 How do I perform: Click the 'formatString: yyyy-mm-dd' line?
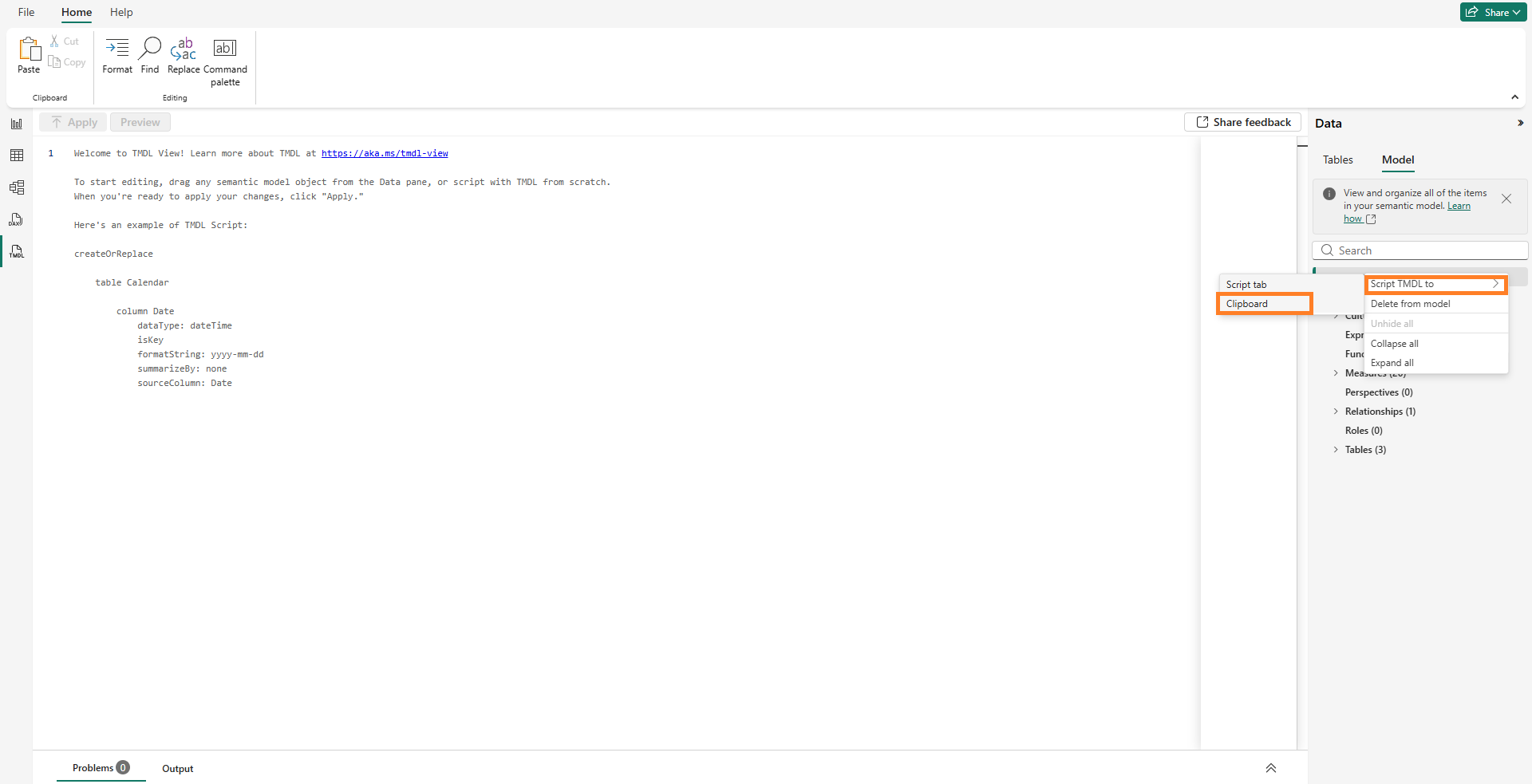200,354
